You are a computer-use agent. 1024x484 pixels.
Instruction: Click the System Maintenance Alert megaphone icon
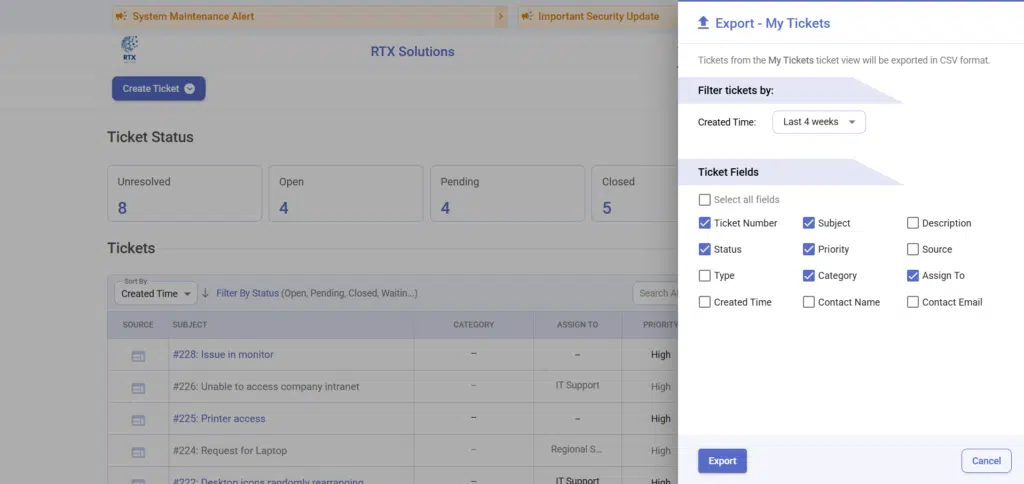[121, 16]
